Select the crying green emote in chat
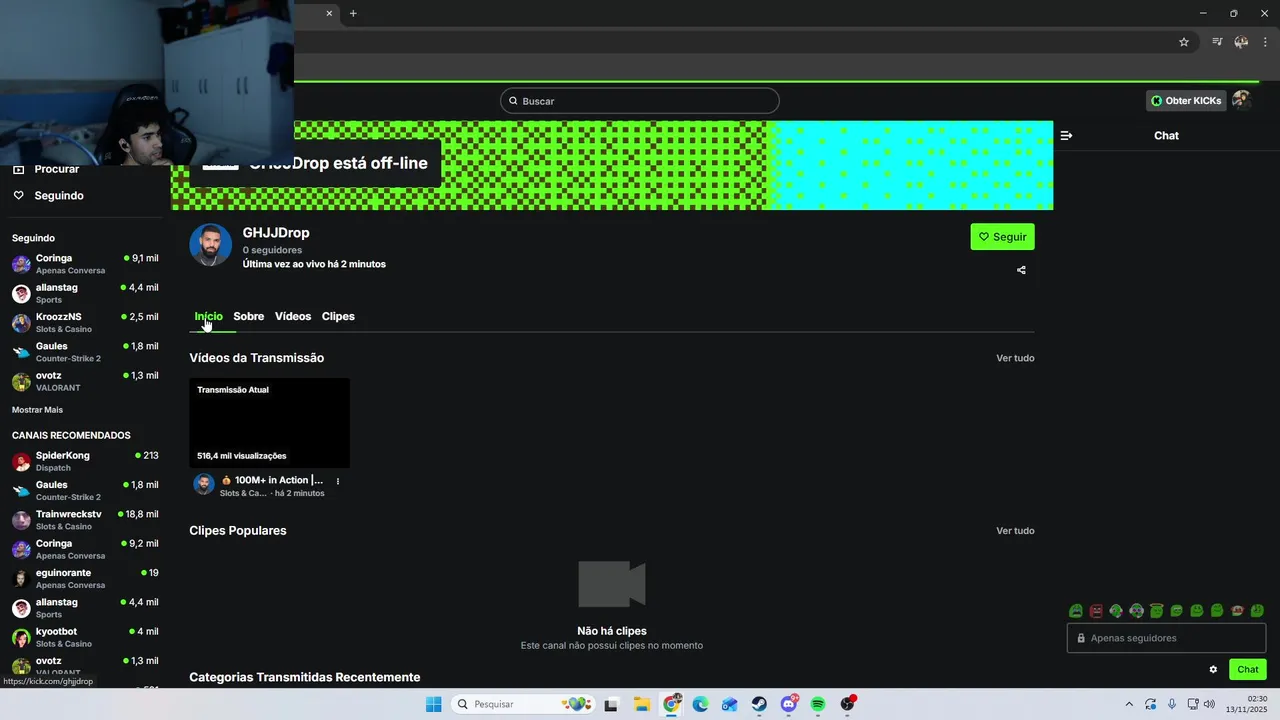Screen dimensions: 1280x720 [1076, 611]
